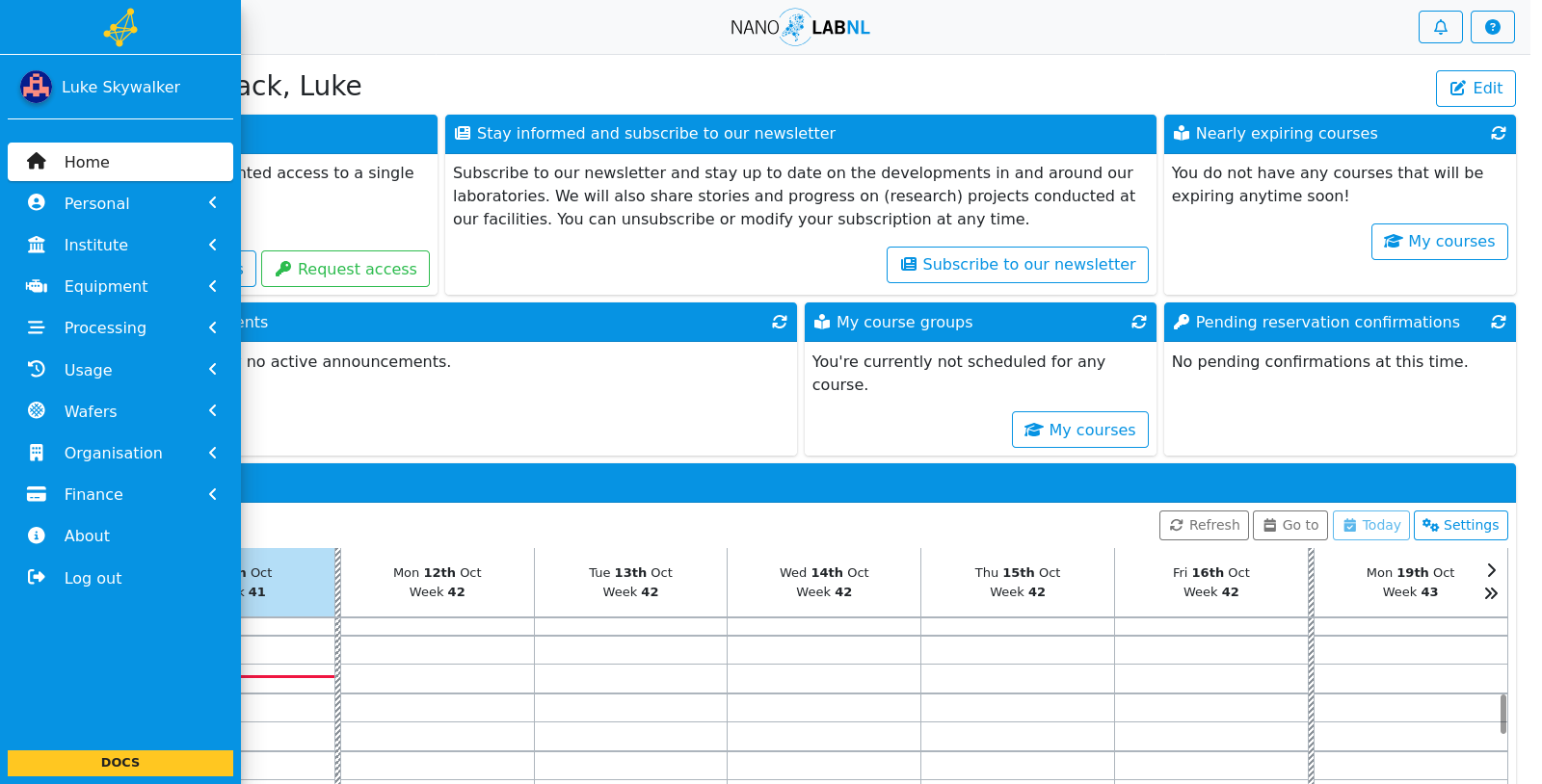The image size is (1542, 784).
Task: Click the network logo icon in sidebar
Action: click(x=120, y=27)
